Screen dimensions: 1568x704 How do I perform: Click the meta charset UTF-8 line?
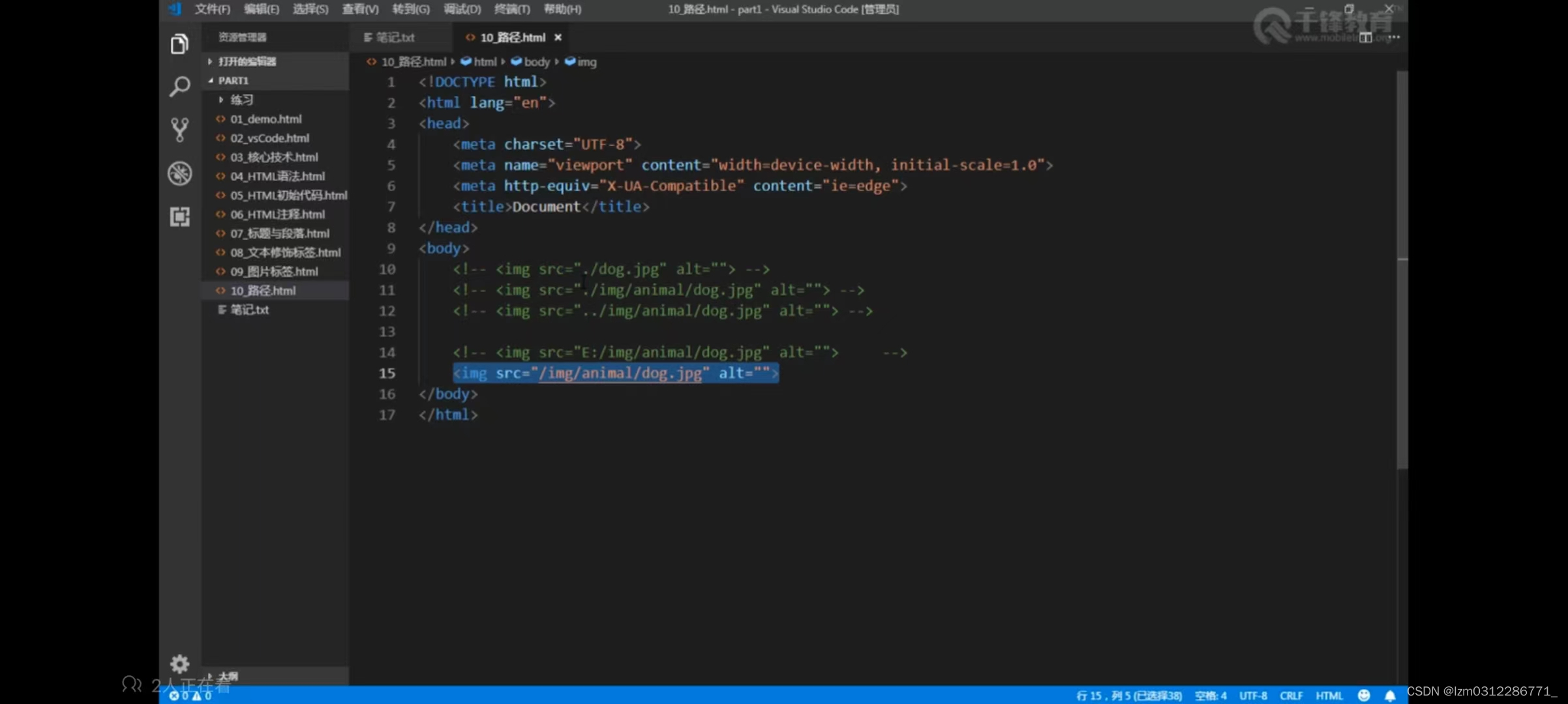[547, 144]
